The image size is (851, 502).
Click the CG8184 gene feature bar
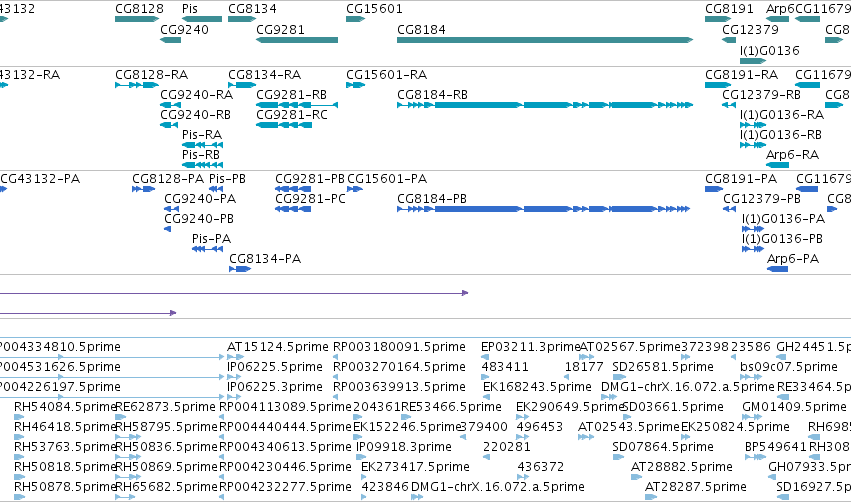coord(545,40)
